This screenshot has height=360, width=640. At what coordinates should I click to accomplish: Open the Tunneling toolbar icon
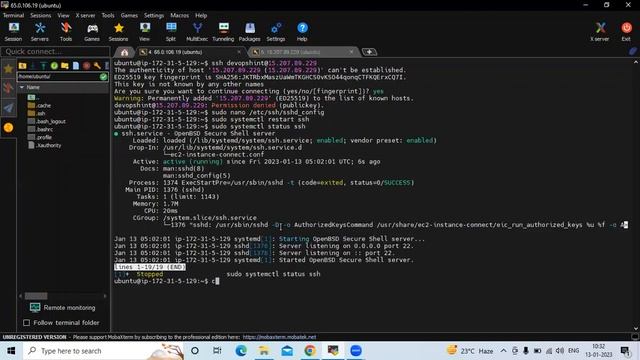tap(223, 31)
